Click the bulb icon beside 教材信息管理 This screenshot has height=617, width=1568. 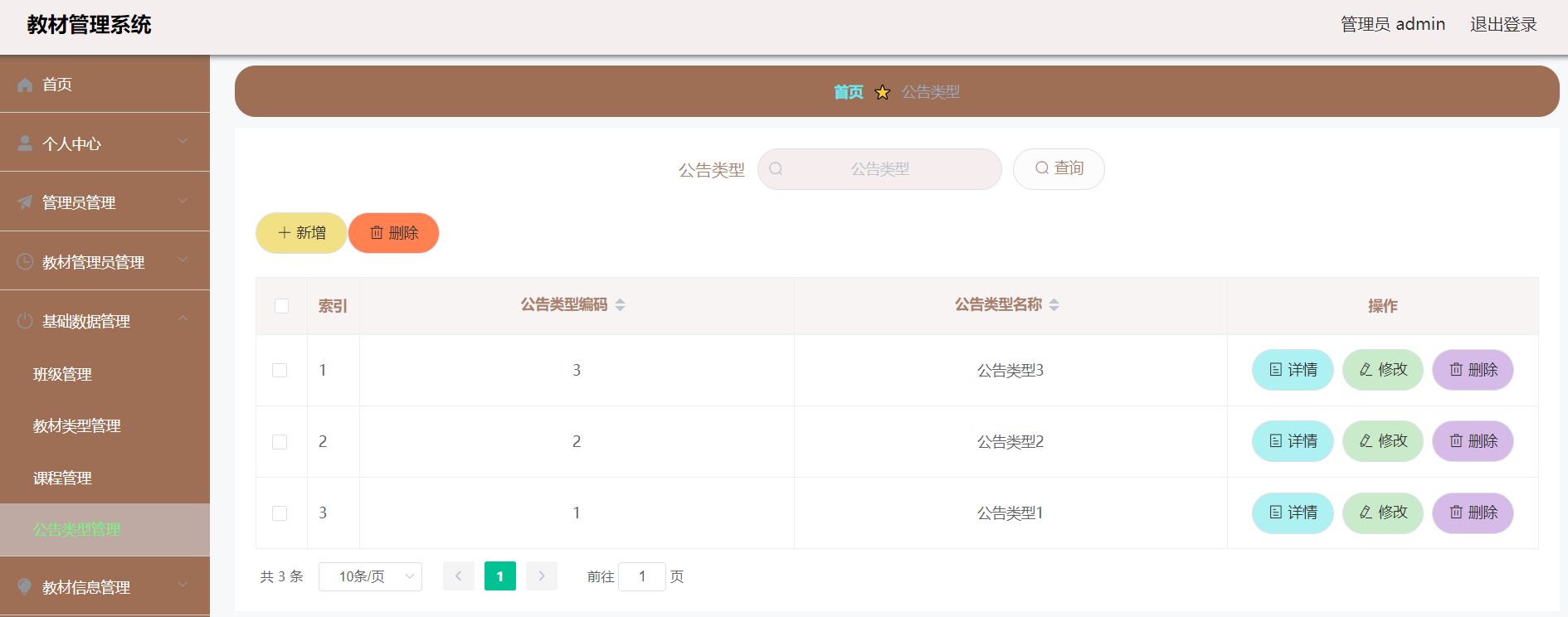point(25,586)
